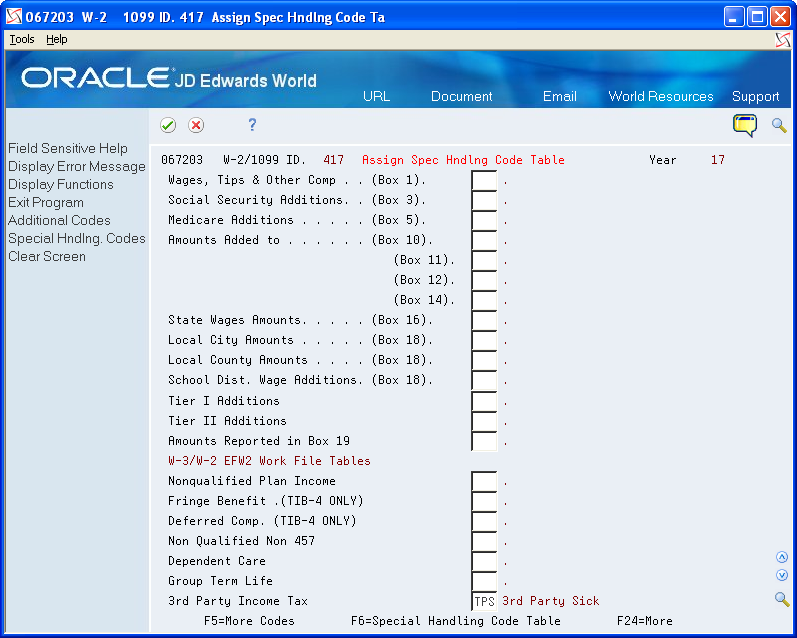Image resolution: width=797 pixels, height=638 pixels.
Task: Open the Email link in the banner
Action: (560, 96)
